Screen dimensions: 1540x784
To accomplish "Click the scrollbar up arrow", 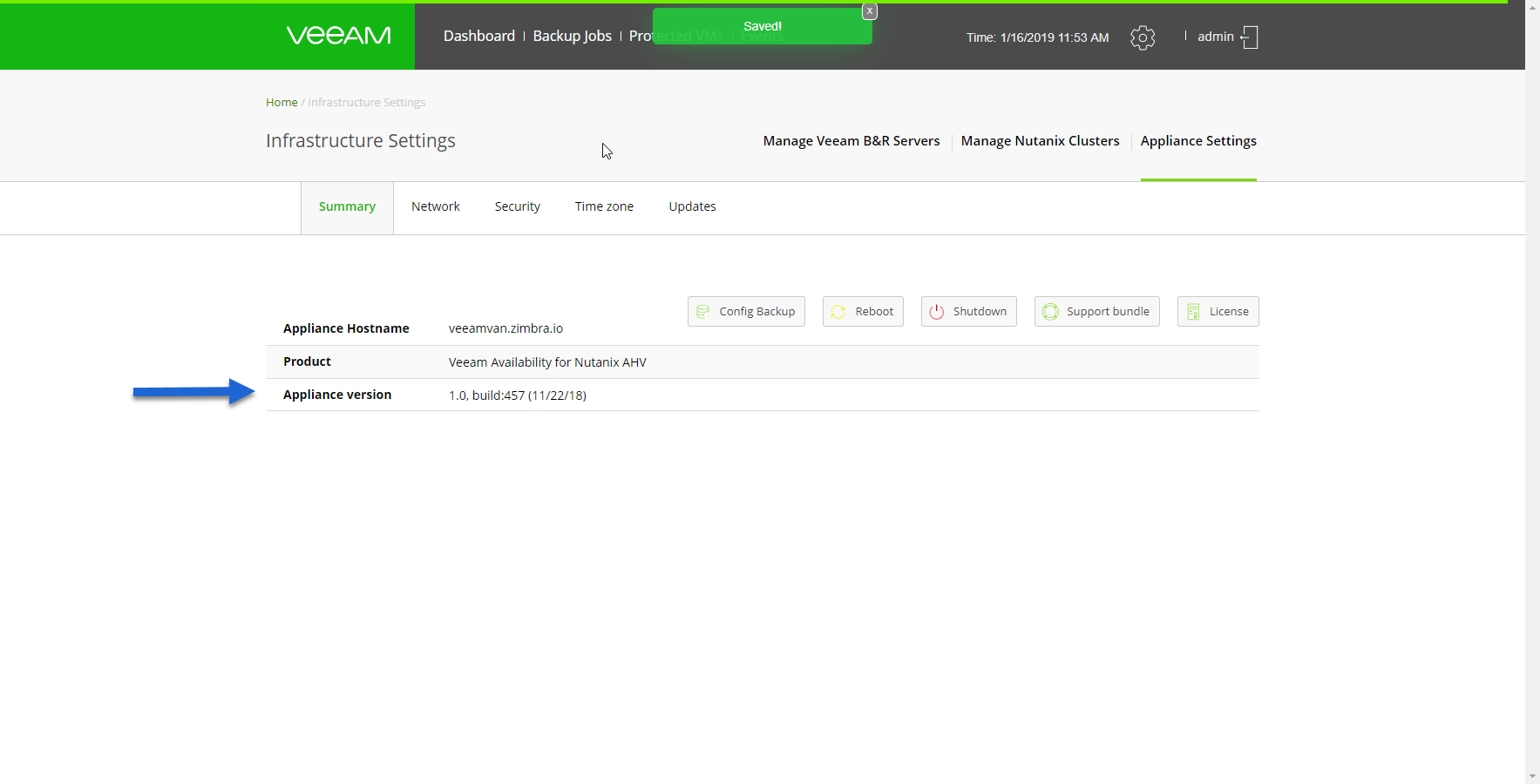I will click(1532, 7).
